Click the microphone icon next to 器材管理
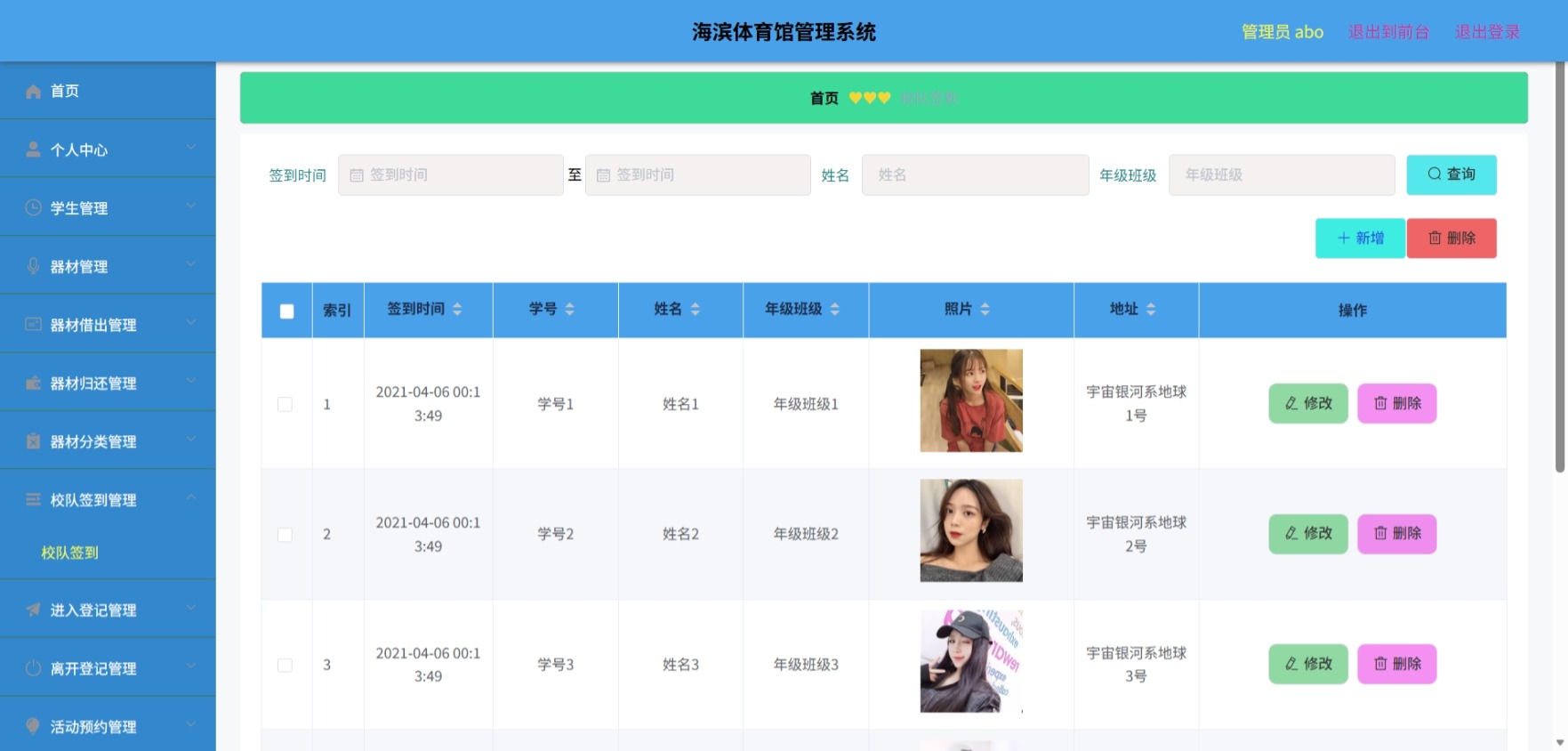Screen dimensions: 1568x751 tap(33, 266)
